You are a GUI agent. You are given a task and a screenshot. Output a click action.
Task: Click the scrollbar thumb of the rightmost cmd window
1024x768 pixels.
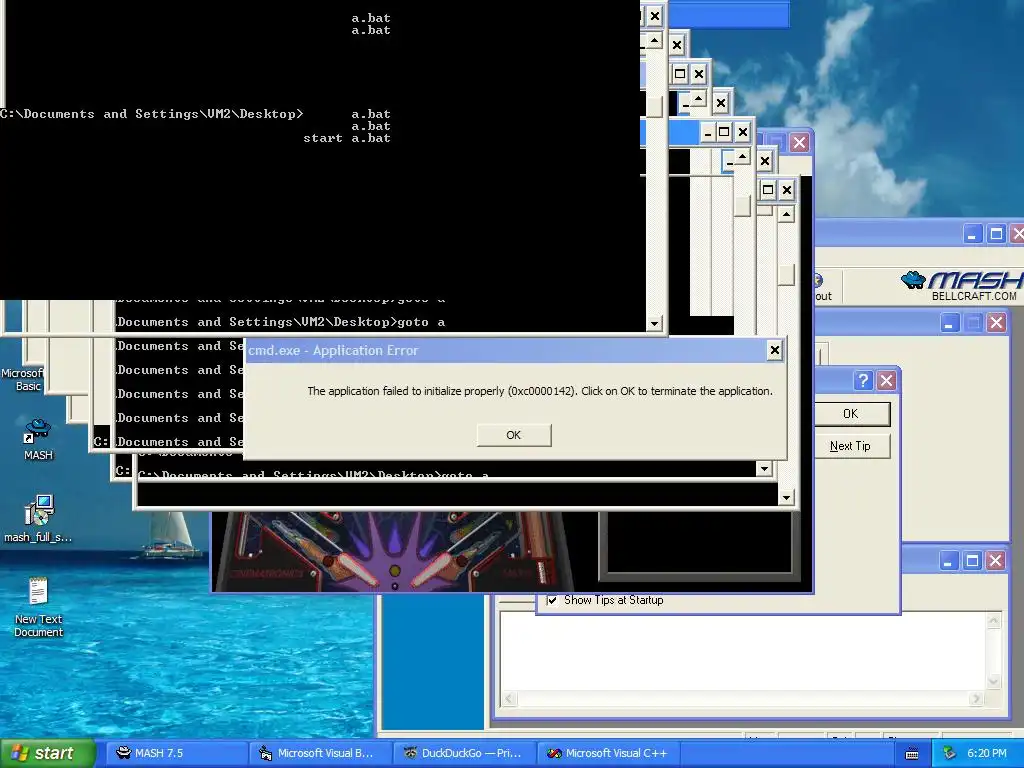tap(786, 274)
